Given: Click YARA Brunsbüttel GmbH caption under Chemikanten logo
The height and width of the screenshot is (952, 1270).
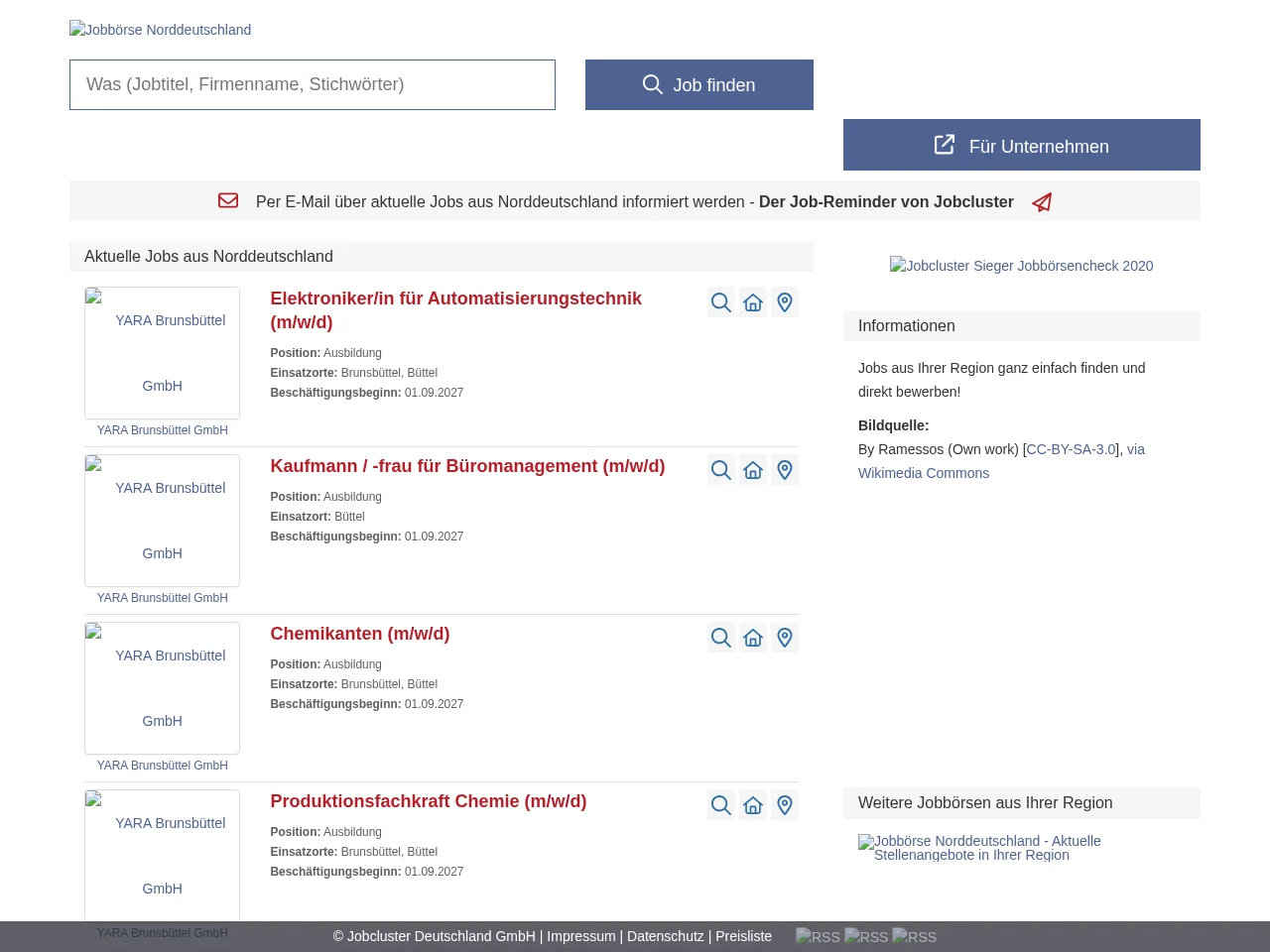Looking at the screenshot, I should point(162,766).
